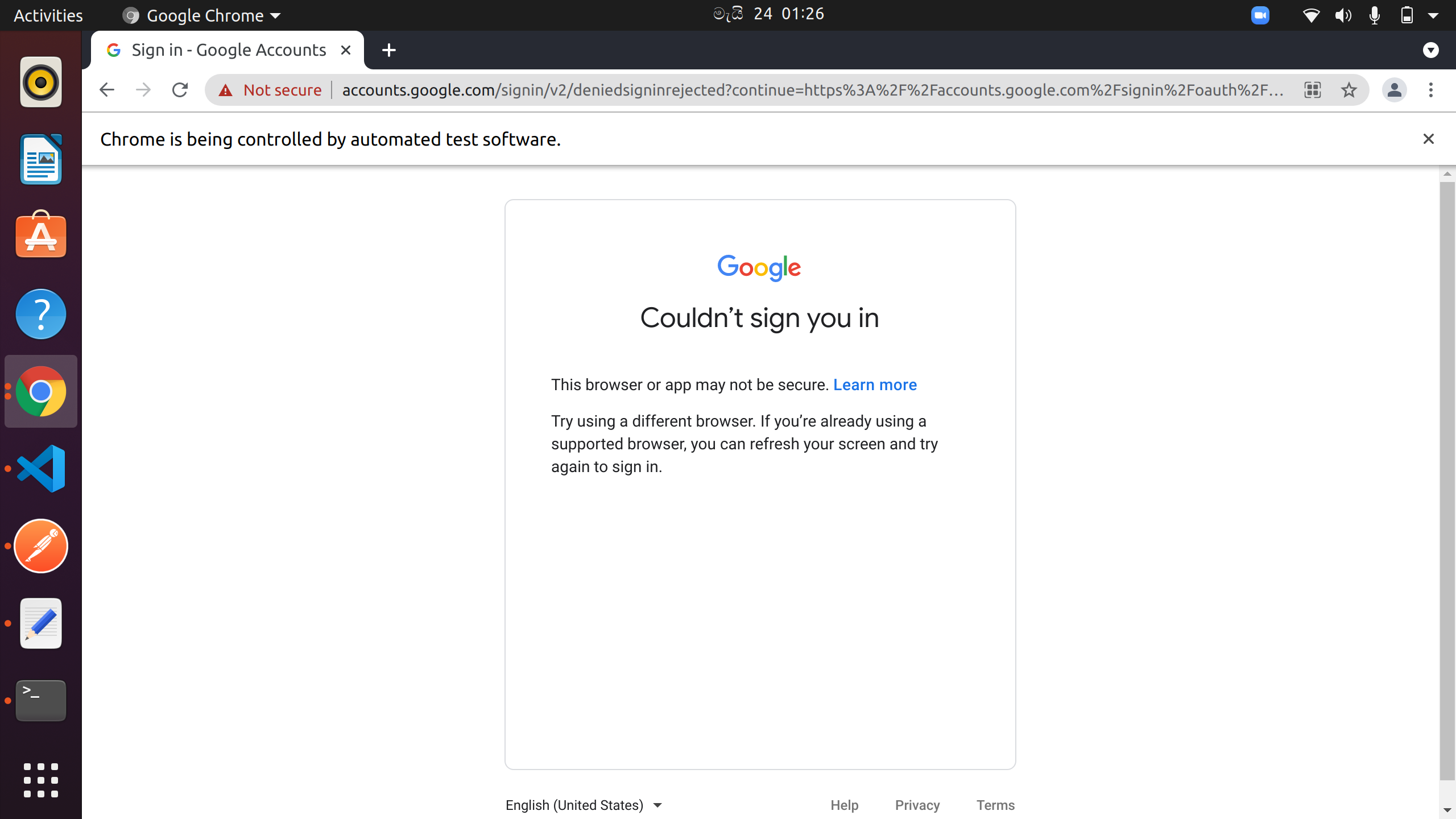Dismiss the automated test software banner
Screen dimensions: 1456x819
point(1428,139)
